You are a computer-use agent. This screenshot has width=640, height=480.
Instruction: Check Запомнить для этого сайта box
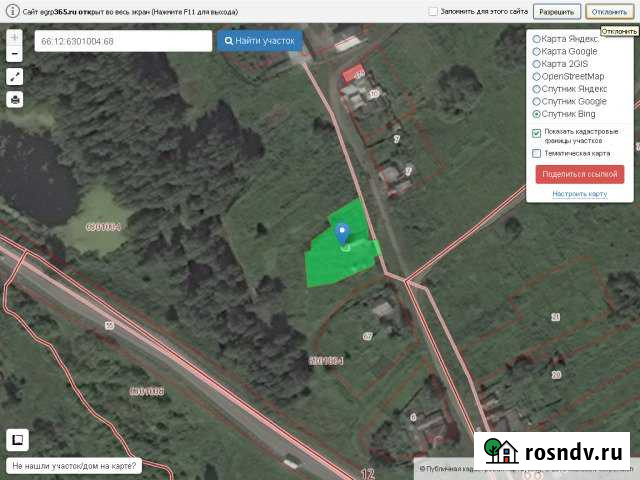pyautogui.click(x=433, y=12)
